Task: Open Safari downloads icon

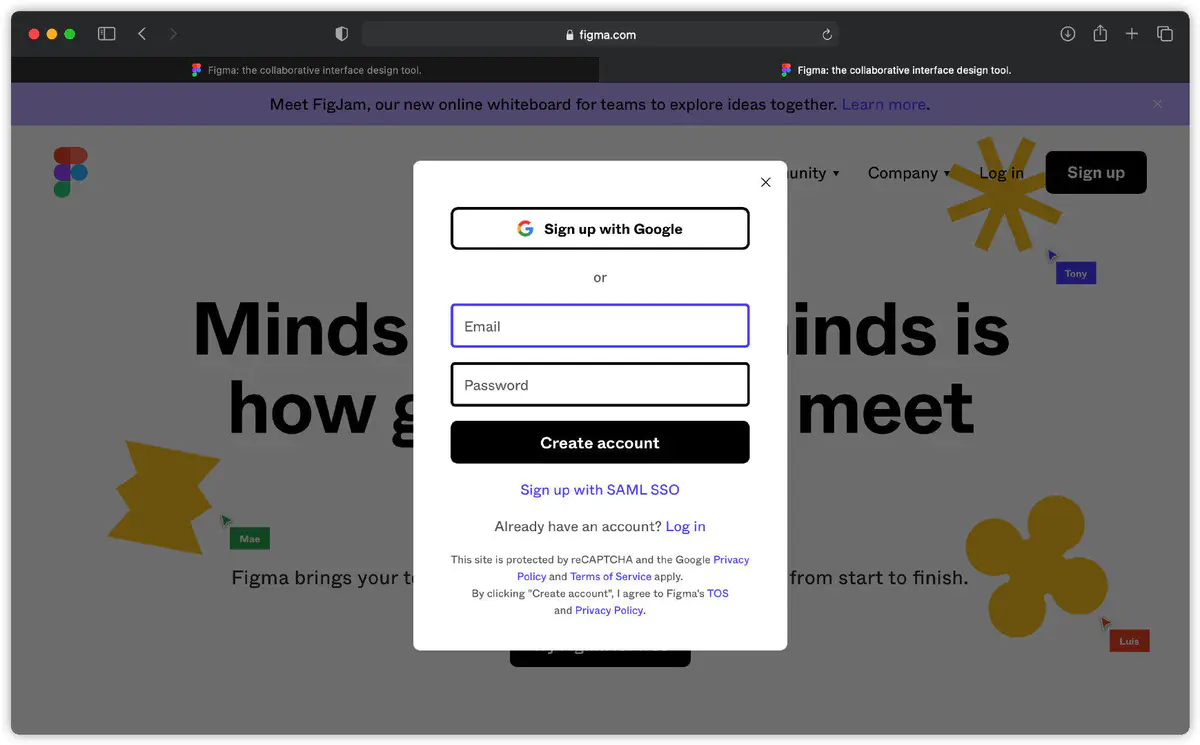Action: pos(1068,34)
